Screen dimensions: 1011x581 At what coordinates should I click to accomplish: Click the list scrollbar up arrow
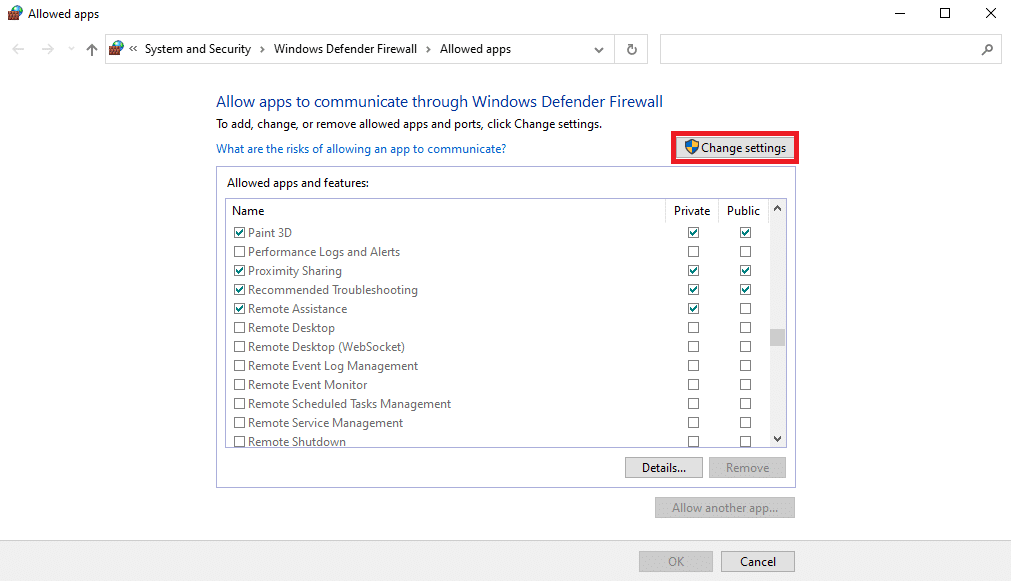(778, 208)
